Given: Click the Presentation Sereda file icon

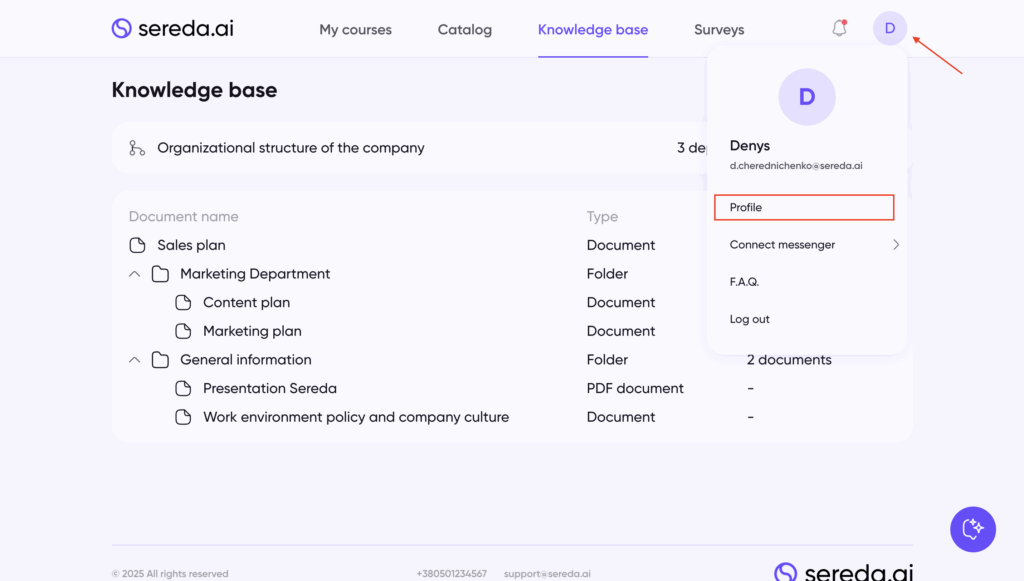Looking at the screenshot, I should click(183, 388).
